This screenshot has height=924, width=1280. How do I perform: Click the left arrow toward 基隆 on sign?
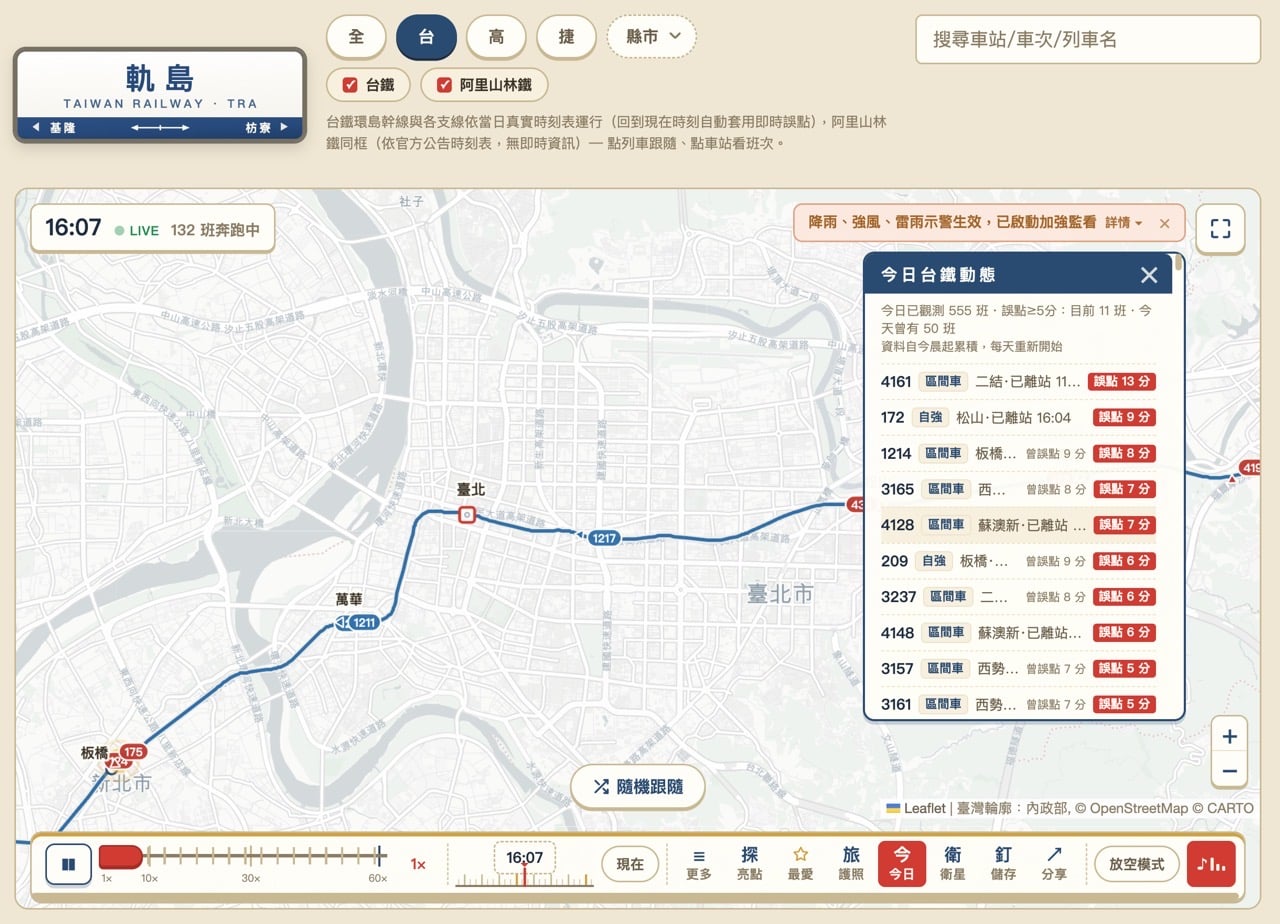pyautogui.click(x=36, y=127)
